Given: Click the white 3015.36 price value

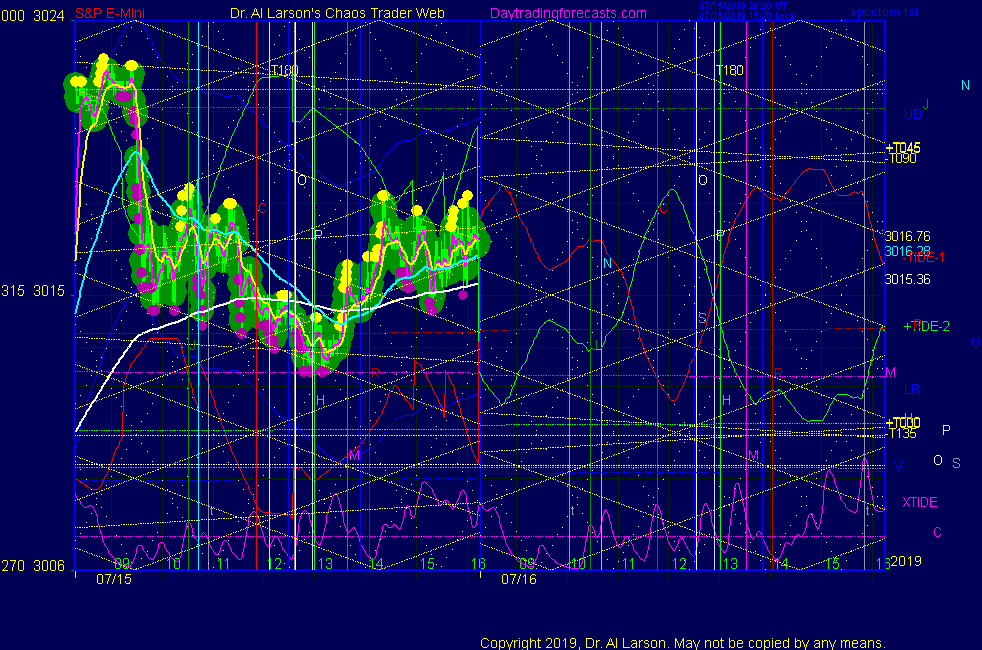Looking at the screenshot, I should coord(907,279).
